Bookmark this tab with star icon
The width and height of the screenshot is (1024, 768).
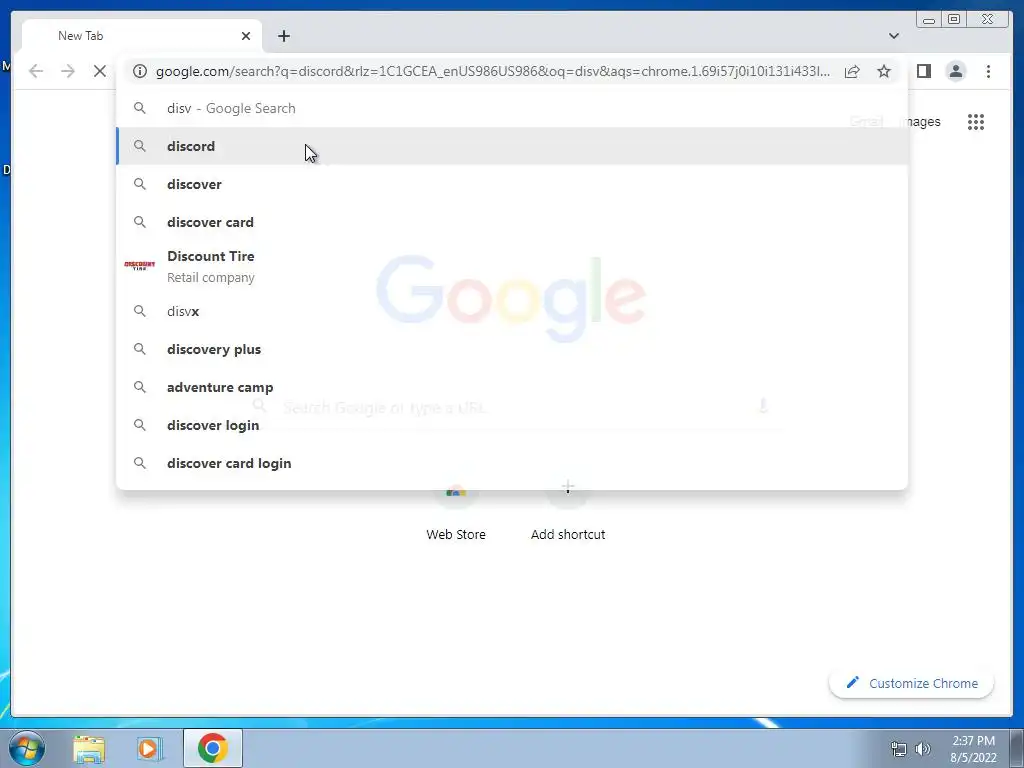coord(884,71)
